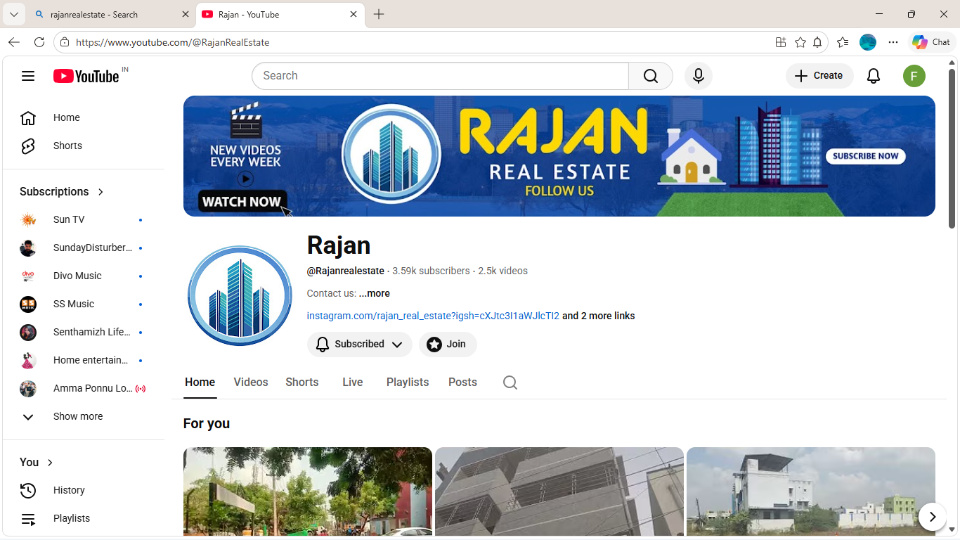Open the YouTube hamburger guide menu

coord(28,76)
